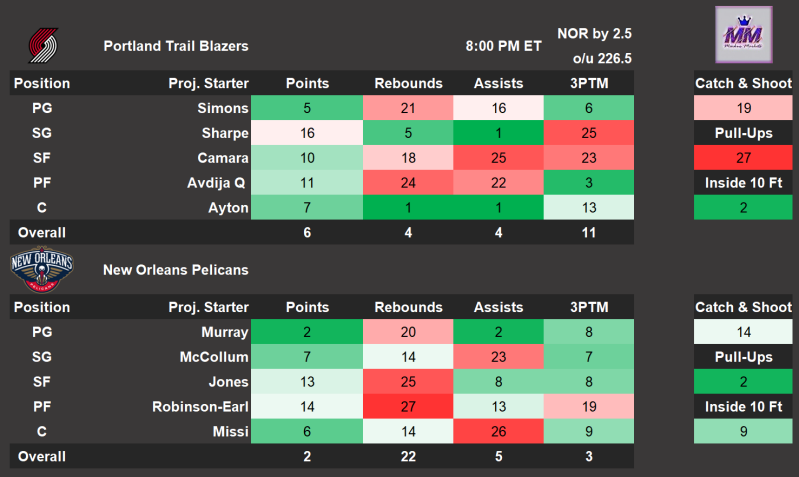
Task: Click McCollum's name in the Pelicans table
Action: [213, 356]
